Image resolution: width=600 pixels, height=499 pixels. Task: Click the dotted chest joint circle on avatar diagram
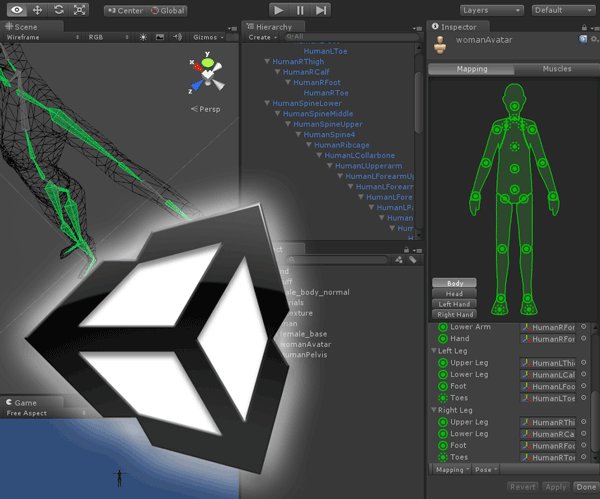(x=515, y=146)
